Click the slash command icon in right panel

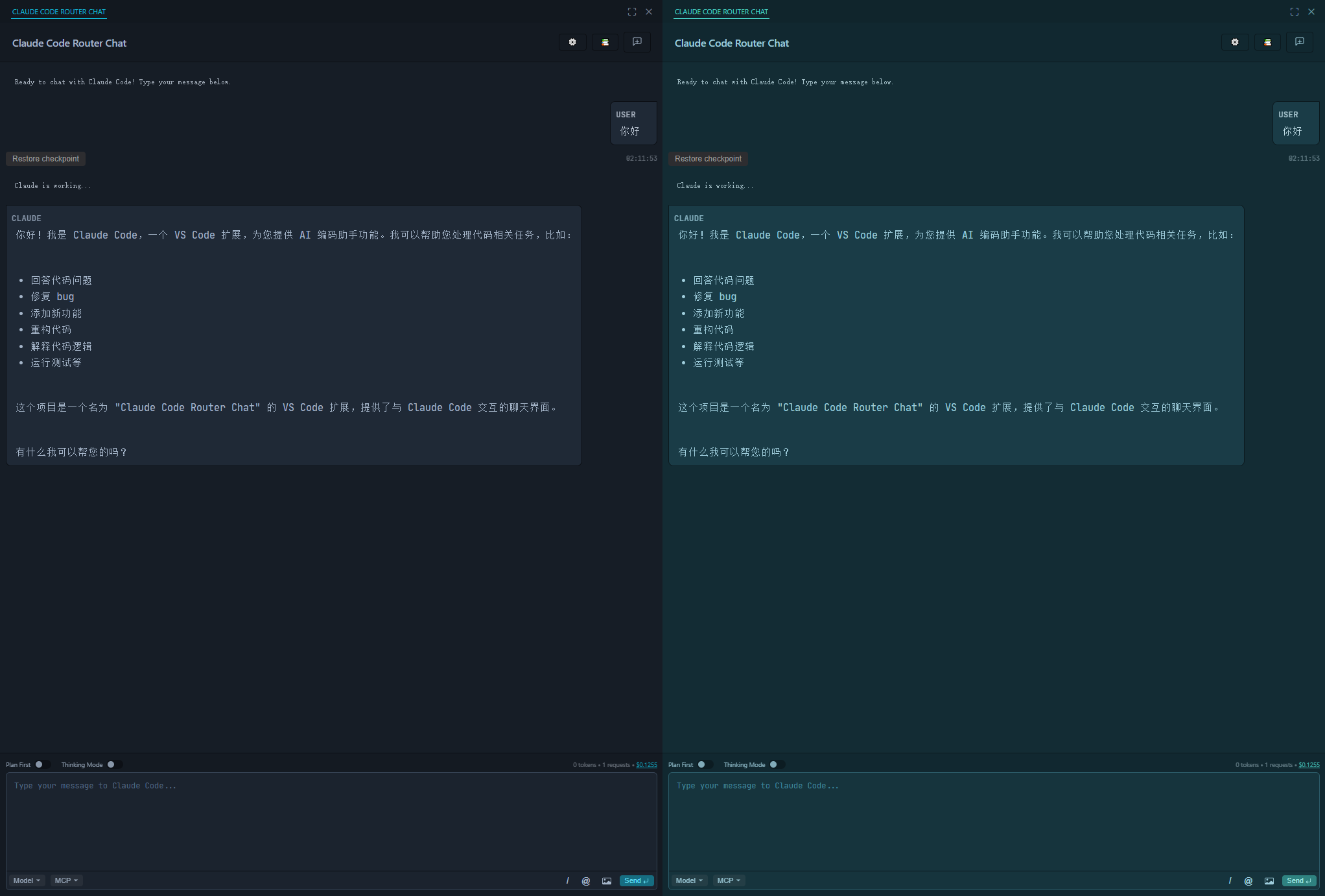[1230, 880]
